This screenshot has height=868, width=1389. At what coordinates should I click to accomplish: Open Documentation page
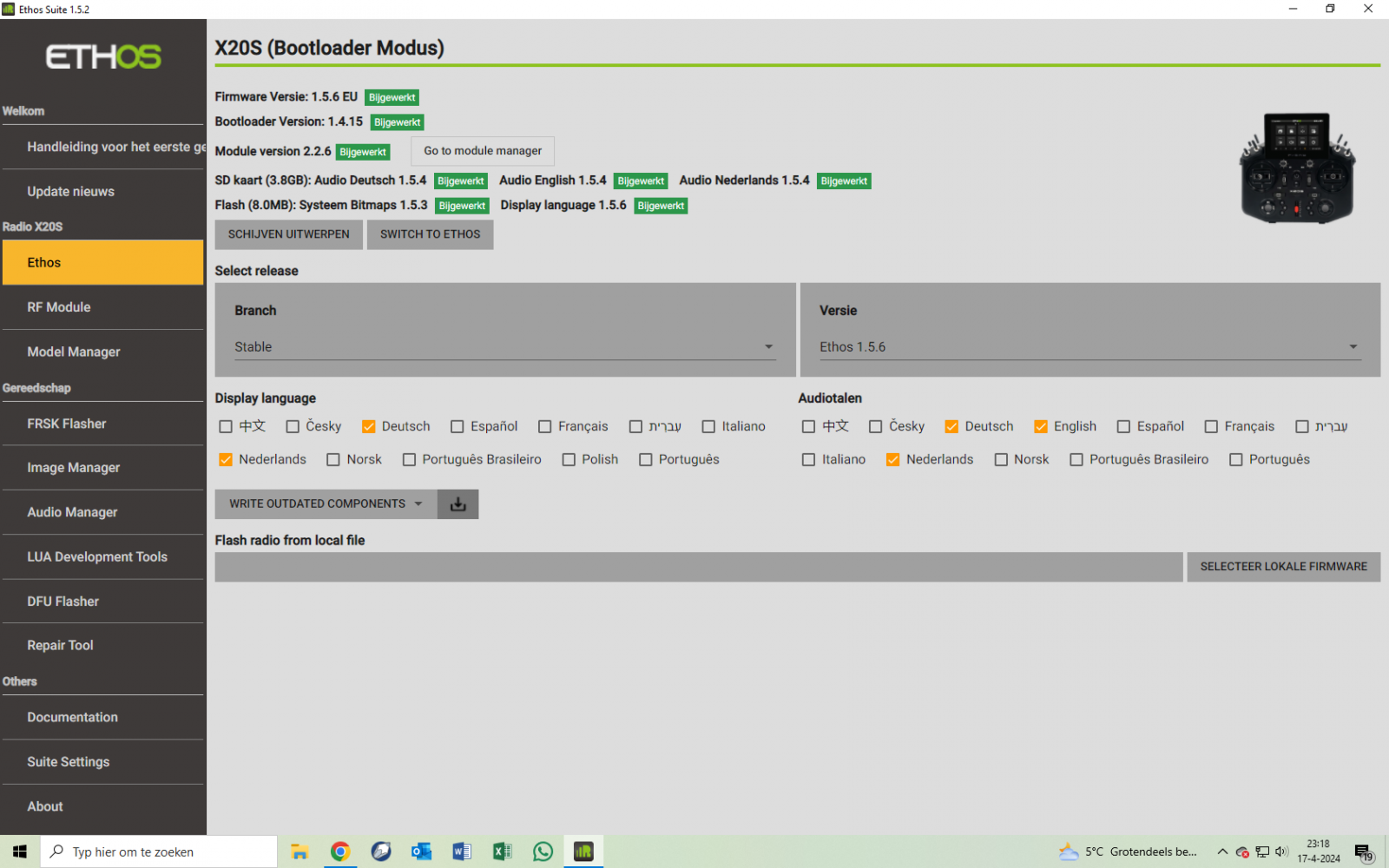103,717
